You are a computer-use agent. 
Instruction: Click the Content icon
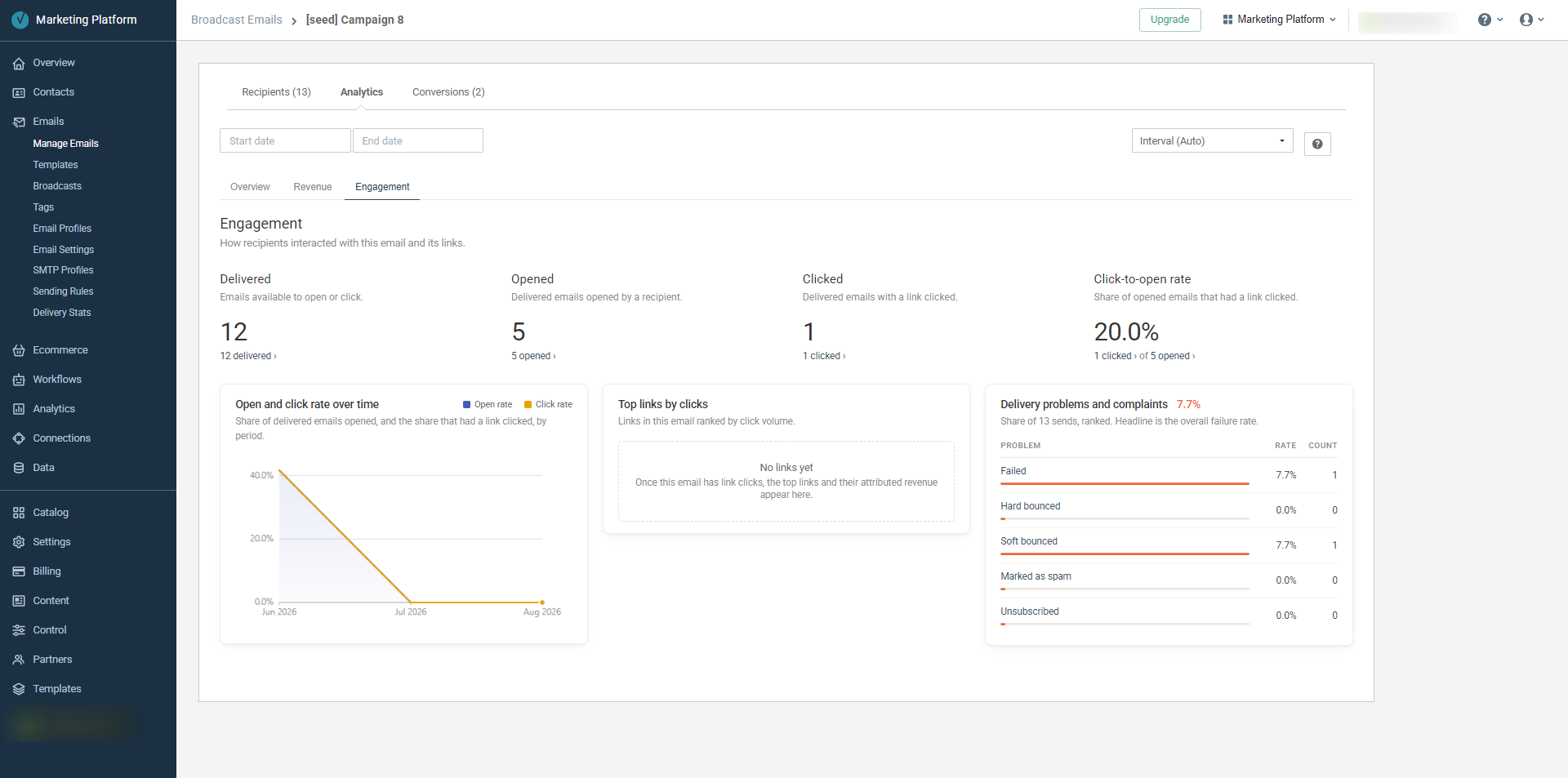19,601
